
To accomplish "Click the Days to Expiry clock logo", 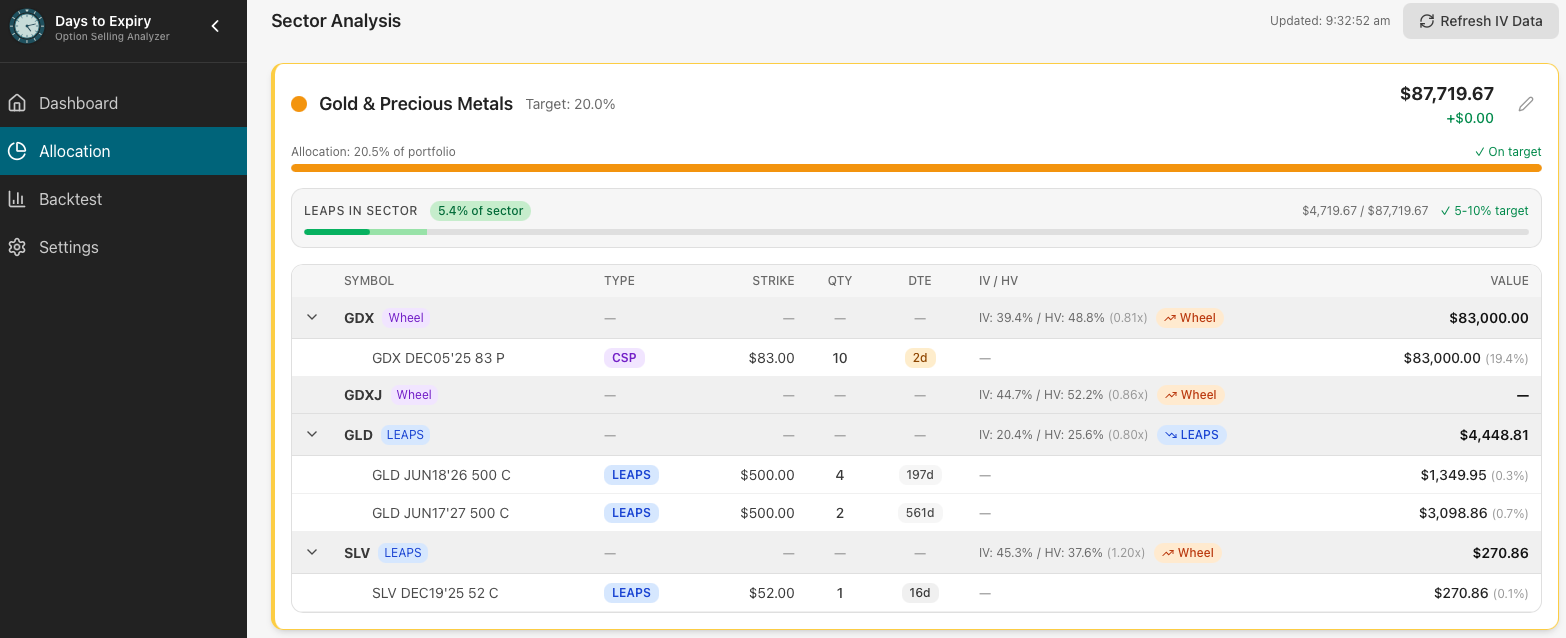I will (x=27, y=25).
